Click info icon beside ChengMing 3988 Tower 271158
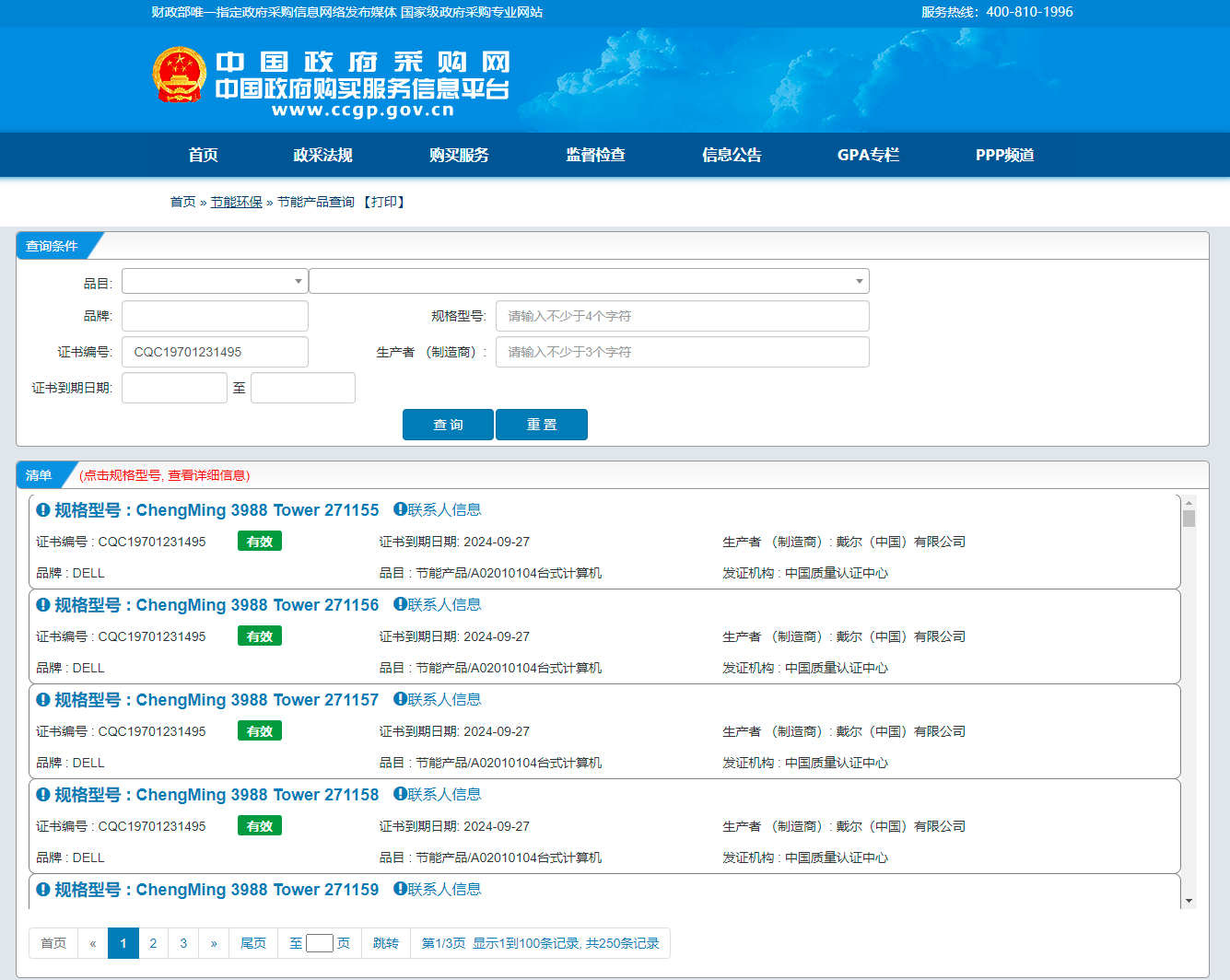Viewport: 1230px width, 980px height. [x=42, y=795]
